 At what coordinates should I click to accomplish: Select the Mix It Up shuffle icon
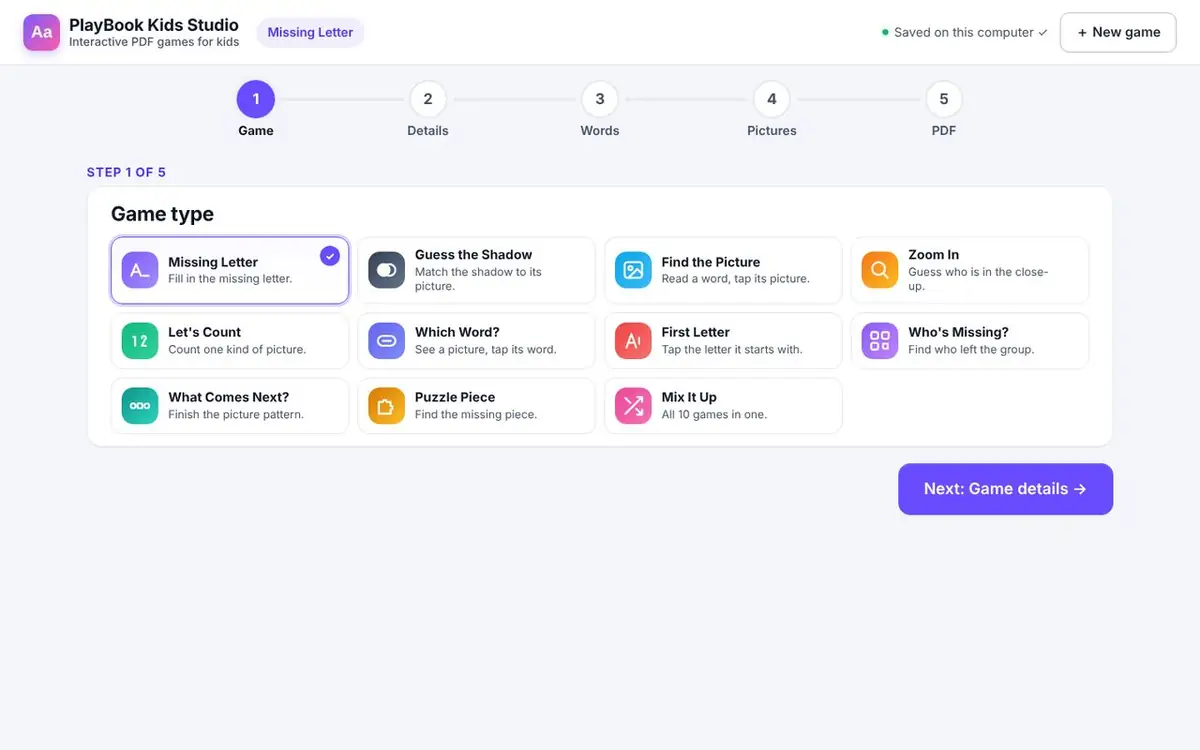pyautogui.click(x=633, y=406)
